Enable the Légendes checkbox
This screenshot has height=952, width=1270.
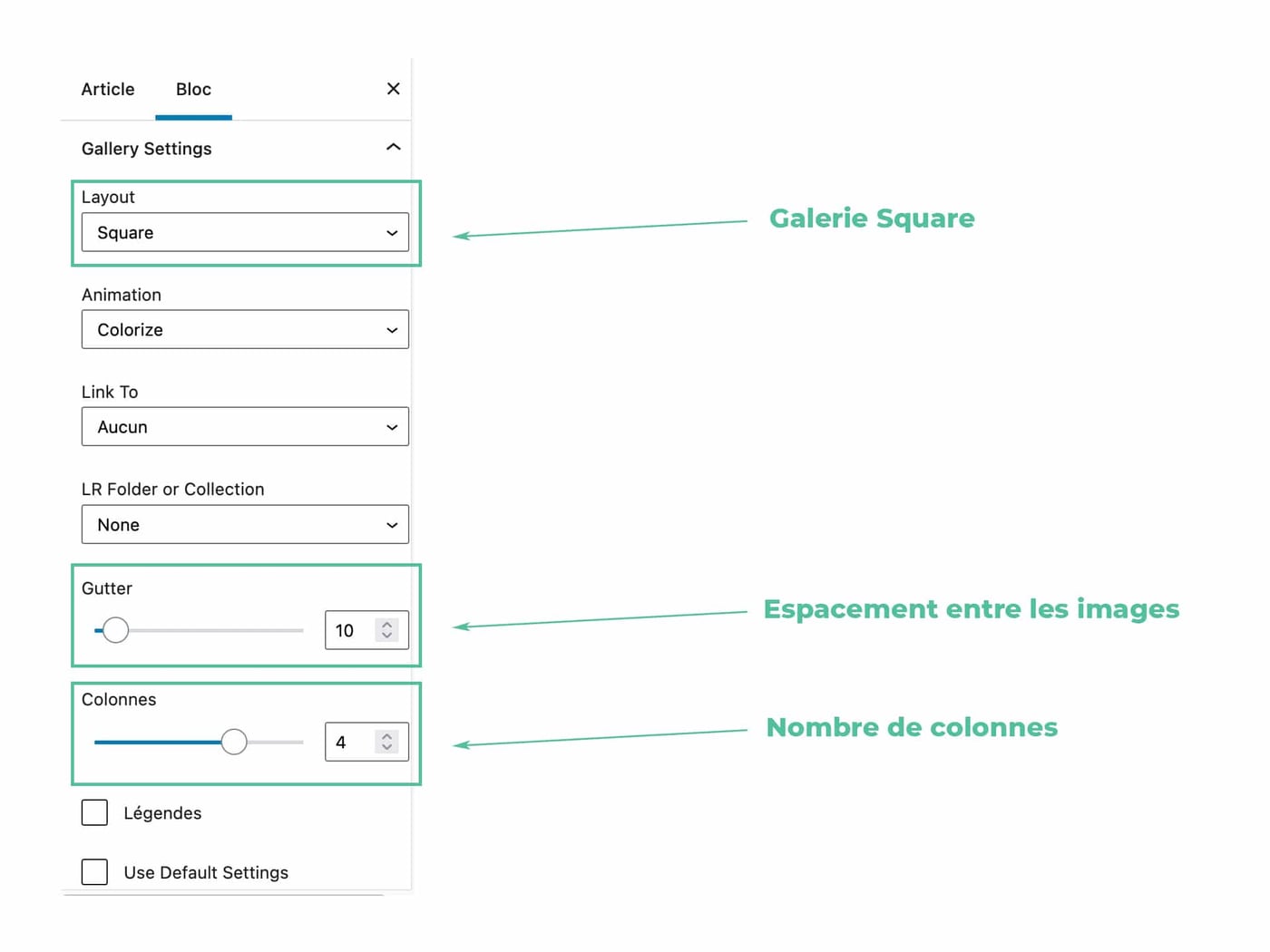94,812
